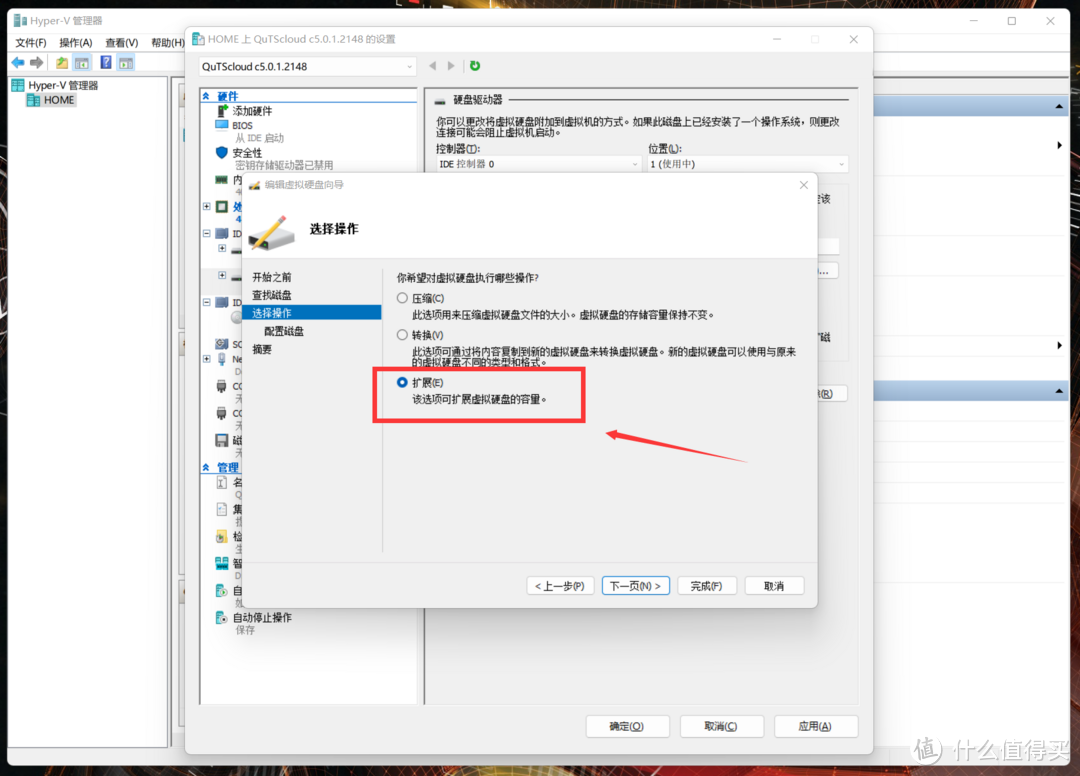This screenshot has width=1080, height=776.
Task: Select the floppy diskette drive icon
Action: (x=222, y=440)
